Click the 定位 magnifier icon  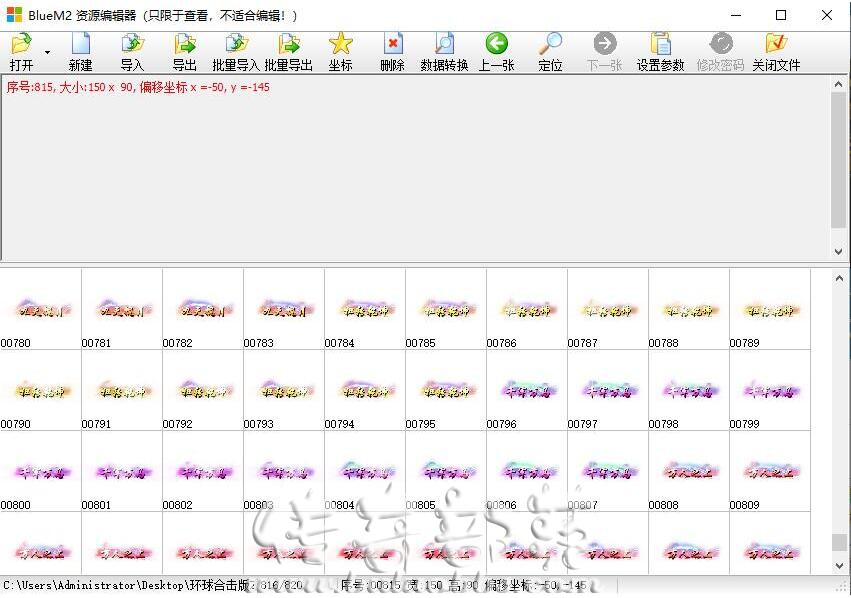[x=550, y=44]
